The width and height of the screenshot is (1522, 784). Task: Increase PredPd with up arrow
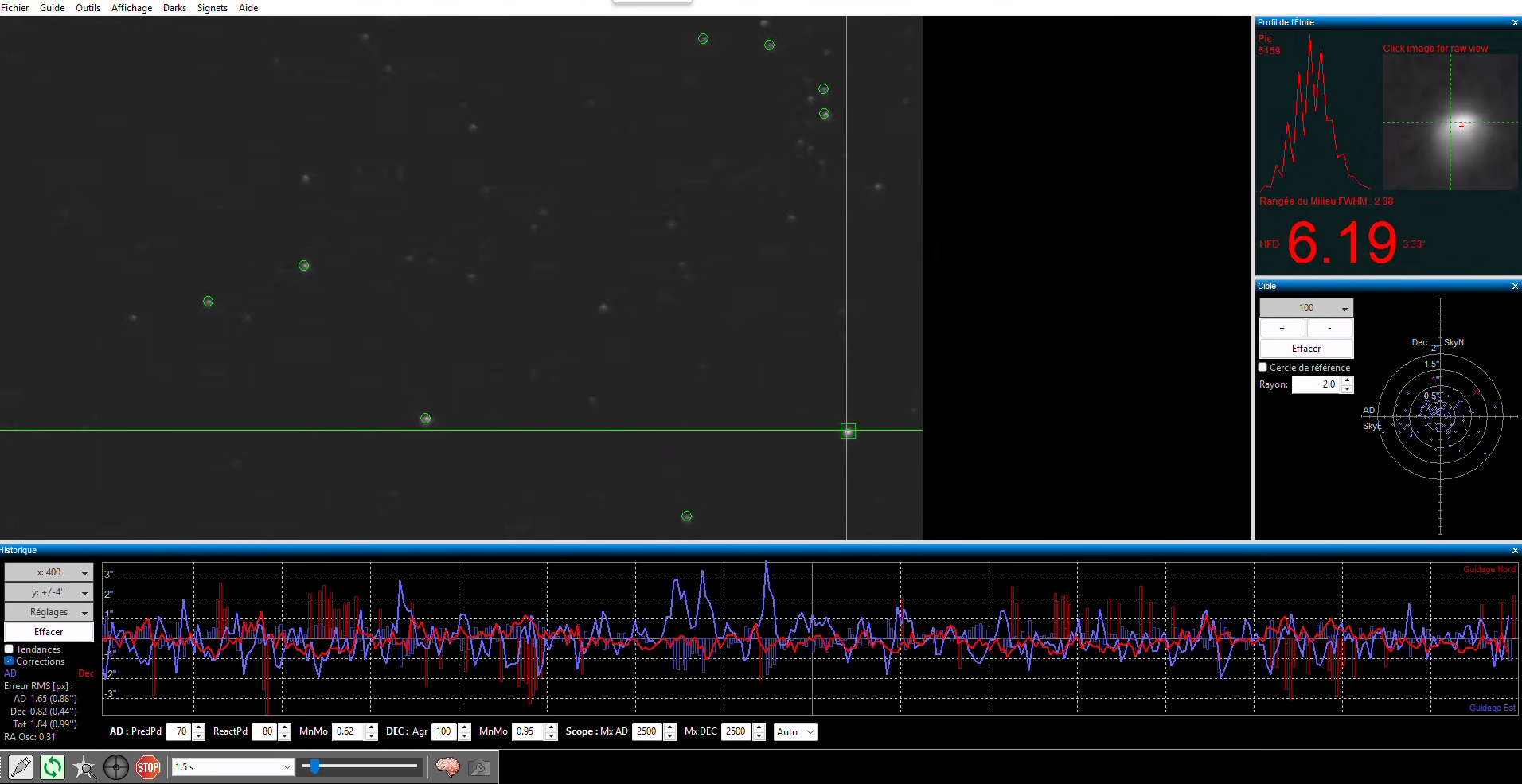coord(199,728)
